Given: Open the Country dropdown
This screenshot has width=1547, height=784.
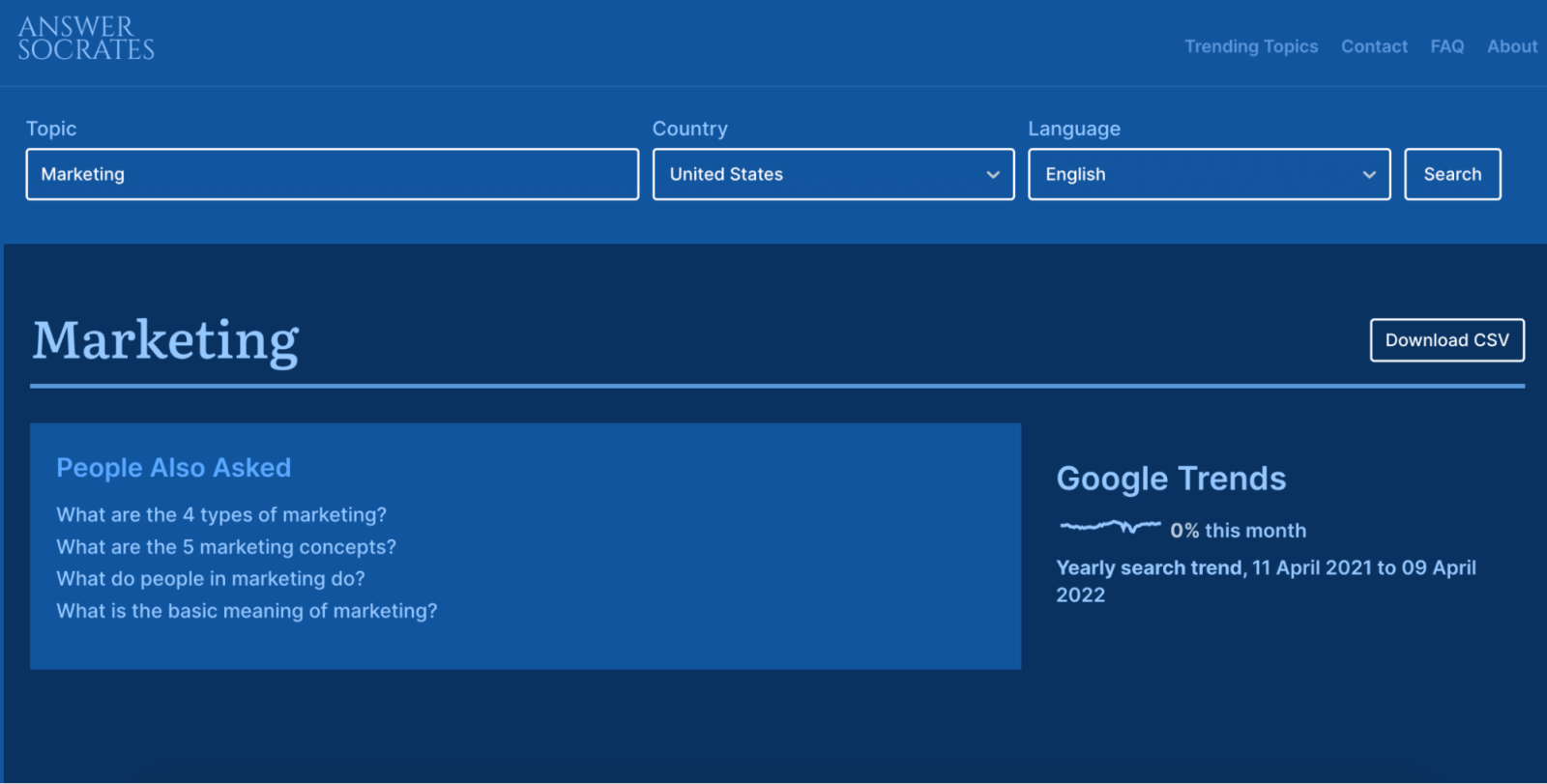Looking at the screenshot, I should pyautogui.click(x=832, y=174).
